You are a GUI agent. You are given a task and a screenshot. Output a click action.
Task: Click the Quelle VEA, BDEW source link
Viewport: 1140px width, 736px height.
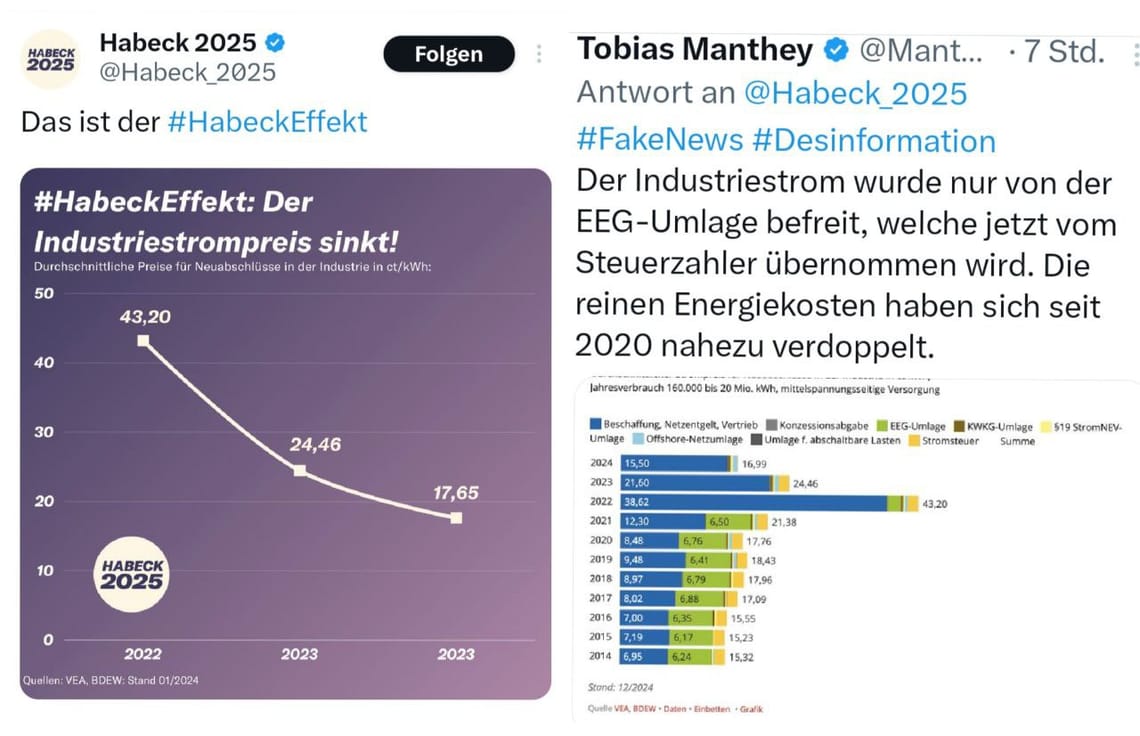[620, 711]
